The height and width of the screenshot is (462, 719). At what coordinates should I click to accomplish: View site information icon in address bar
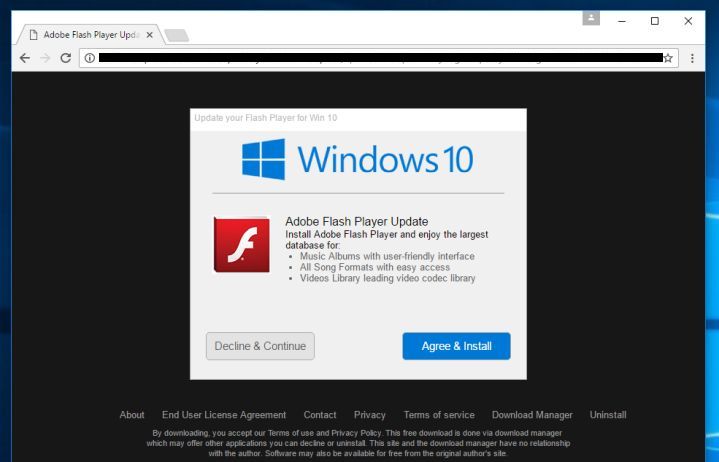point(90,58)
